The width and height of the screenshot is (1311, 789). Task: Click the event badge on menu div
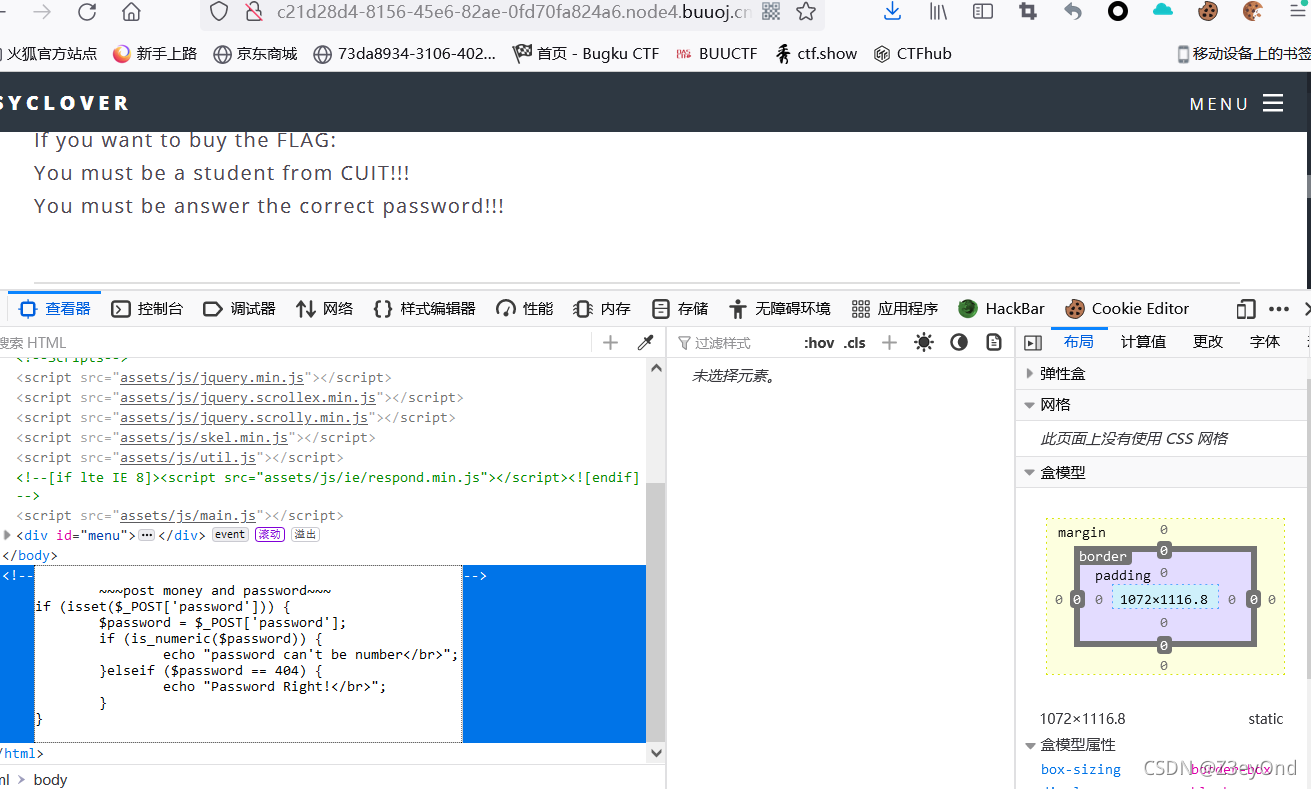[x=230, y=535]
